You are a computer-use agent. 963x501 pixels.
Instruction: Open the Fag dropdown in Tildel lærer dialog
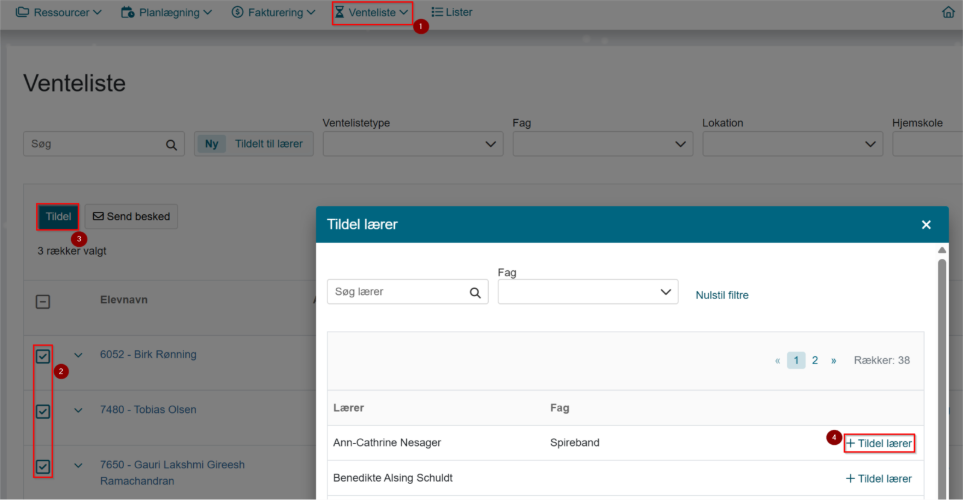[588, 292]
